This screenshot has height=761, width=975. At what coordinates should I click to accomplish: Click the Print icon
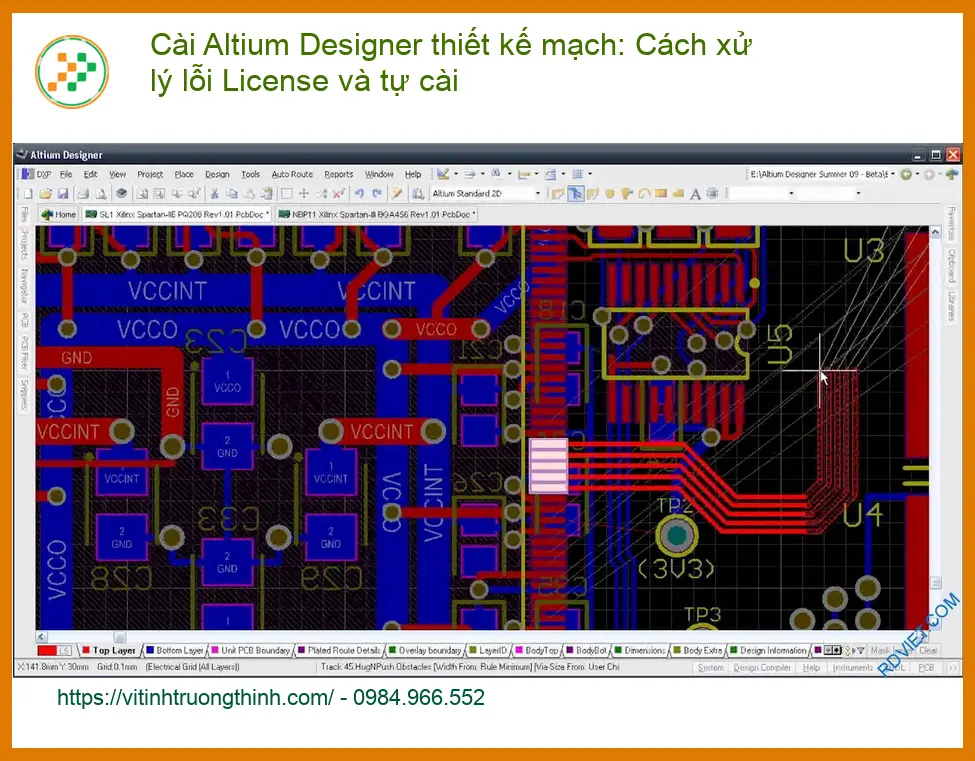[x=83, y=194]
